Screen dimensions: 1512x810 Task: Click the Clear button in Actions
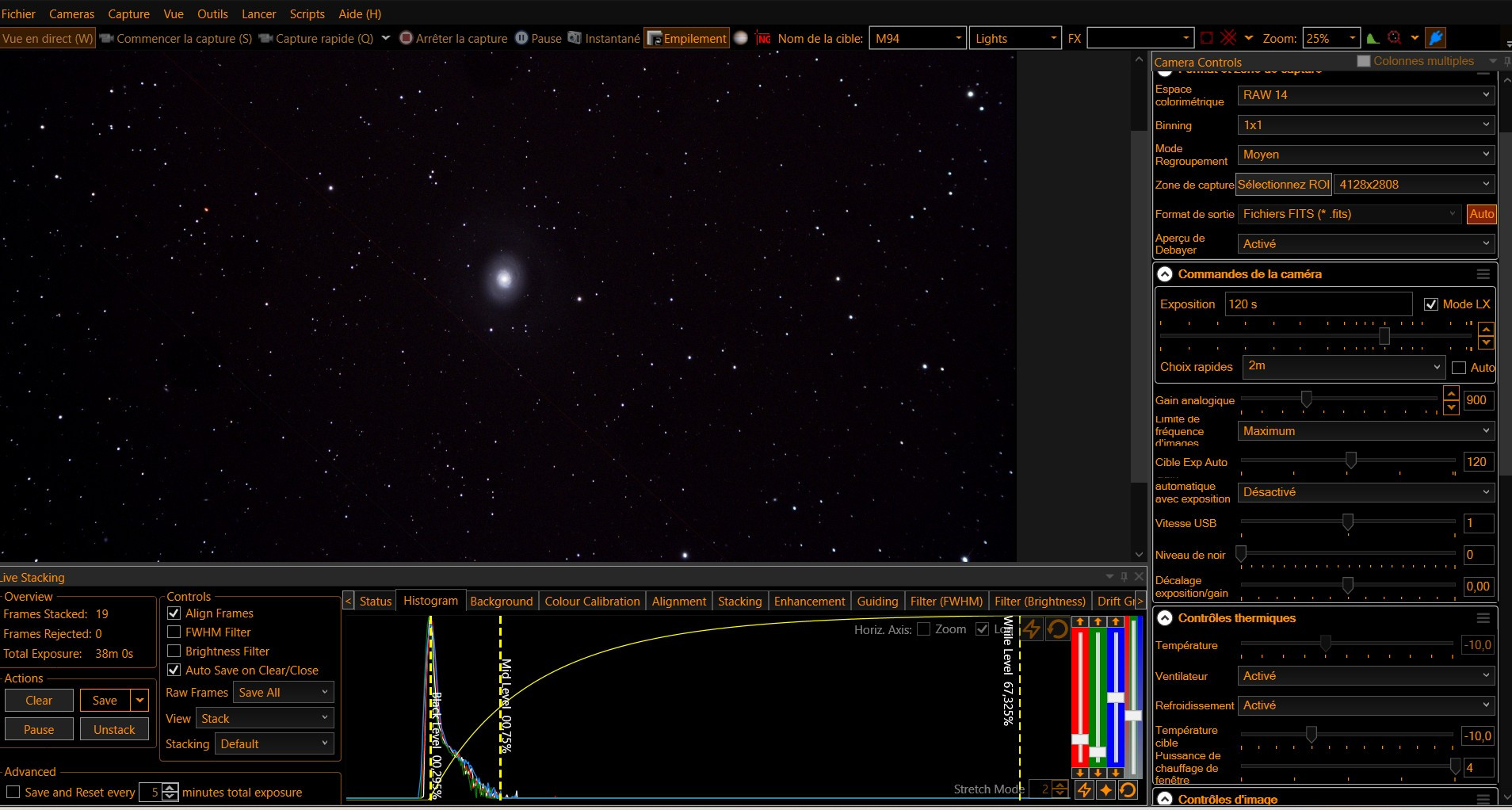(x=39, y=701)
